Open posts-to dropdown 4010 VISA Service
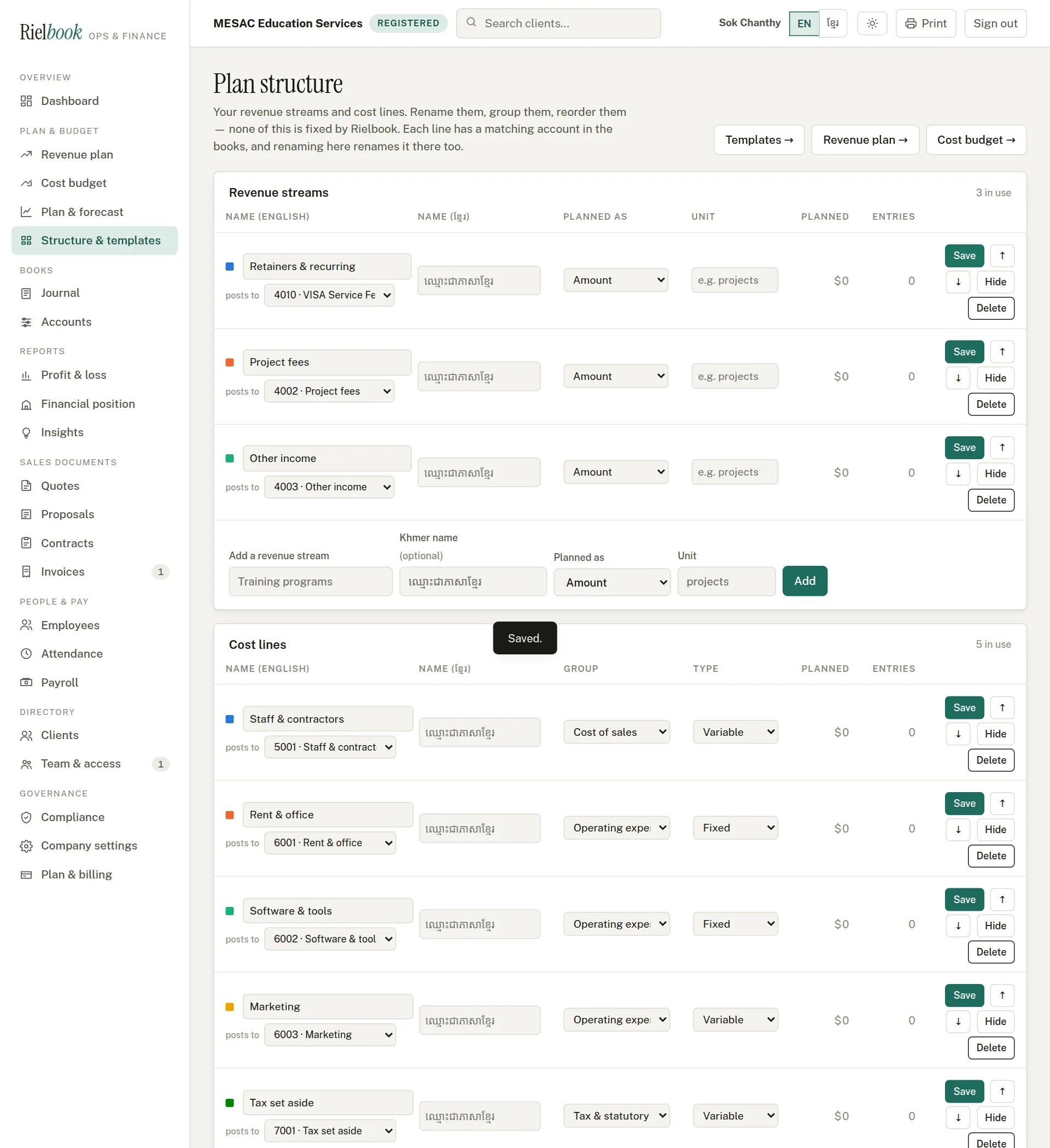This screenshot has width=1050, height=1148. coord(329,295)
